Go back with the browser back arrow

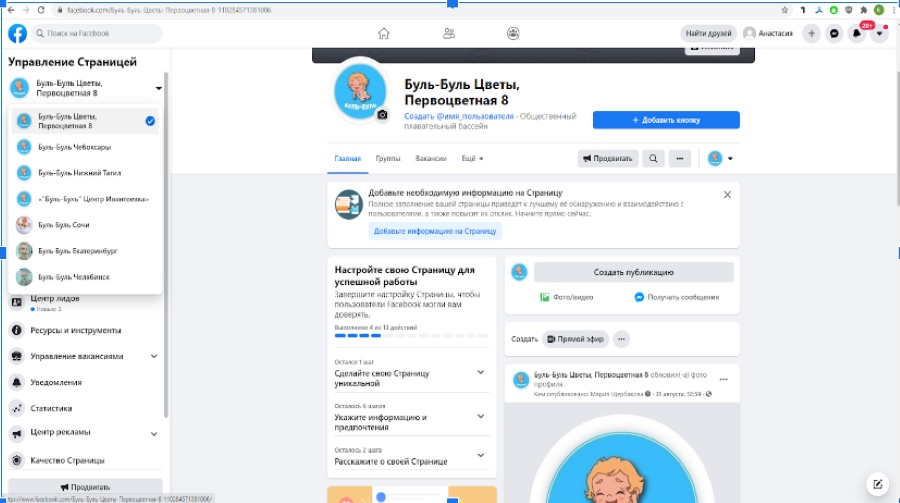coord(11,10)
